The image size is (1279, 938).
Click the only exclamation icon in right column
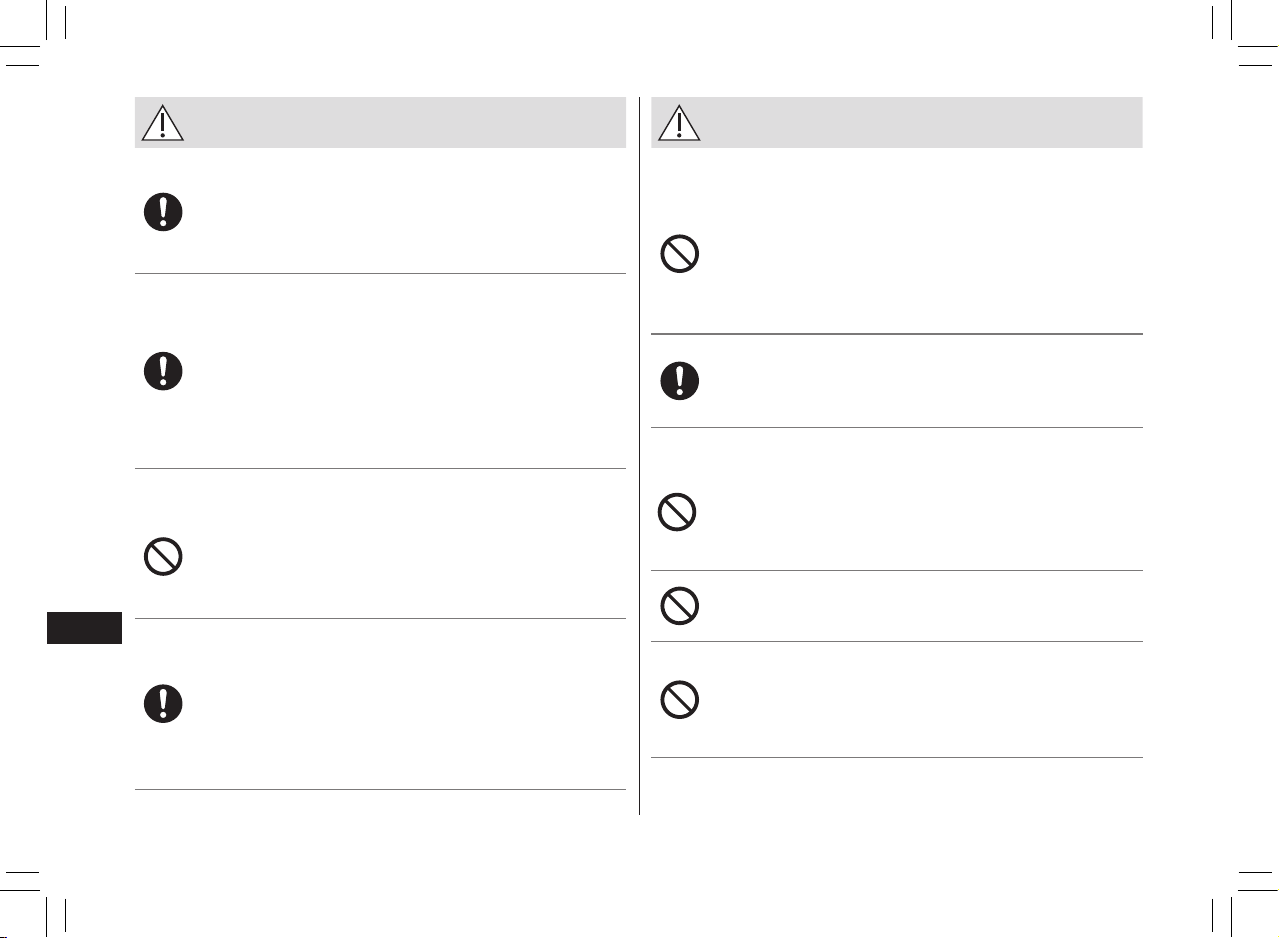coord(680,381)
